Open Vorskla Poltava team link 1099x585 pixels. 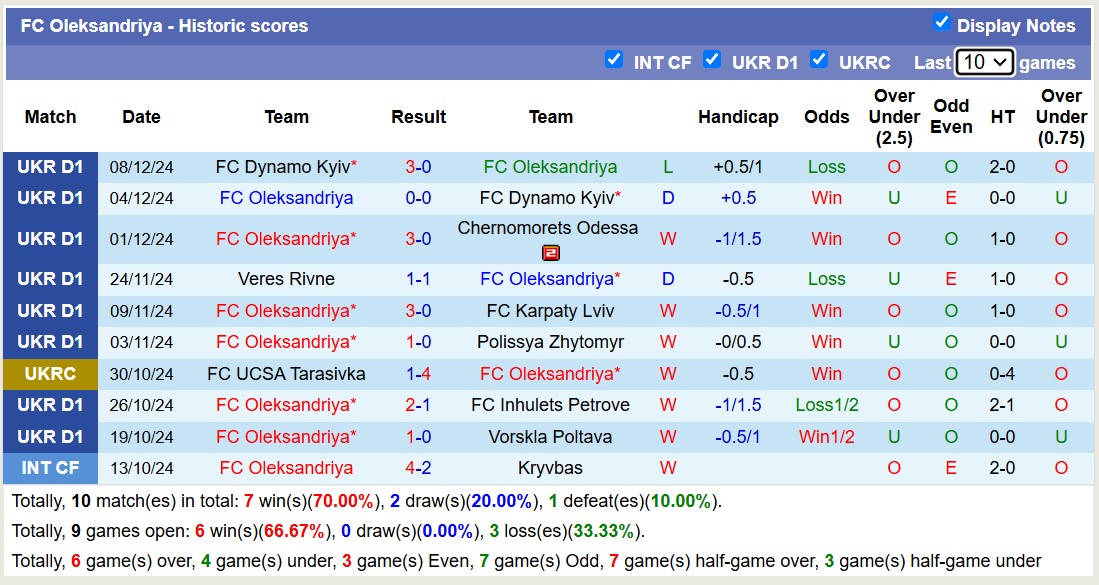(x=550, y=437)
